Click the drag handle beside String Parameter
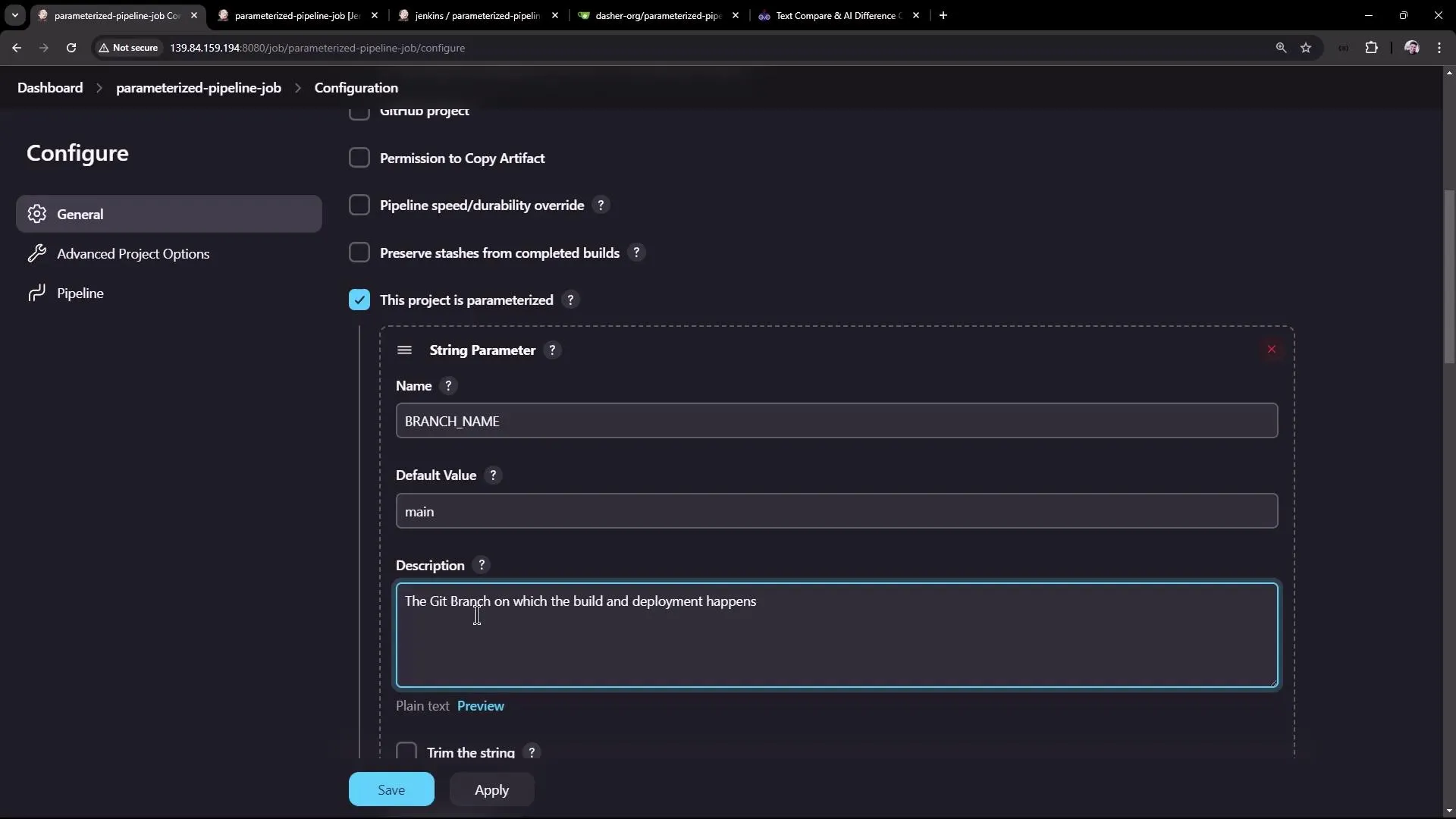The width and height of the screenshot is (1456, 819). (404, 350)
